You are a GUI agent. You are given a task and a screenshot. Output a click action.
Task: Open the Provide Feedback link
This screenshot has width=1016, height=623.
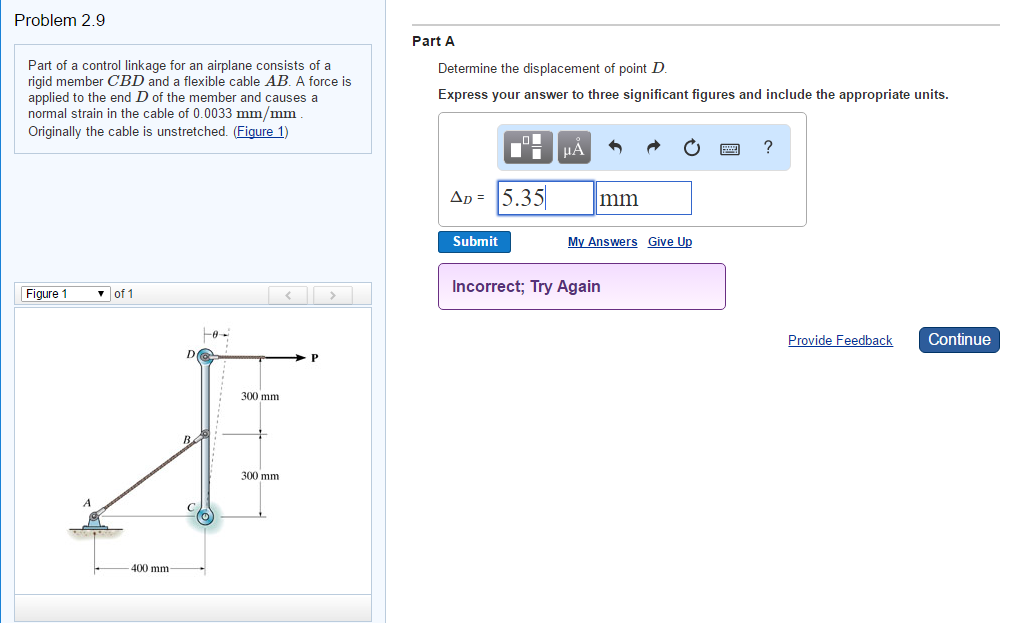point(840,340)
